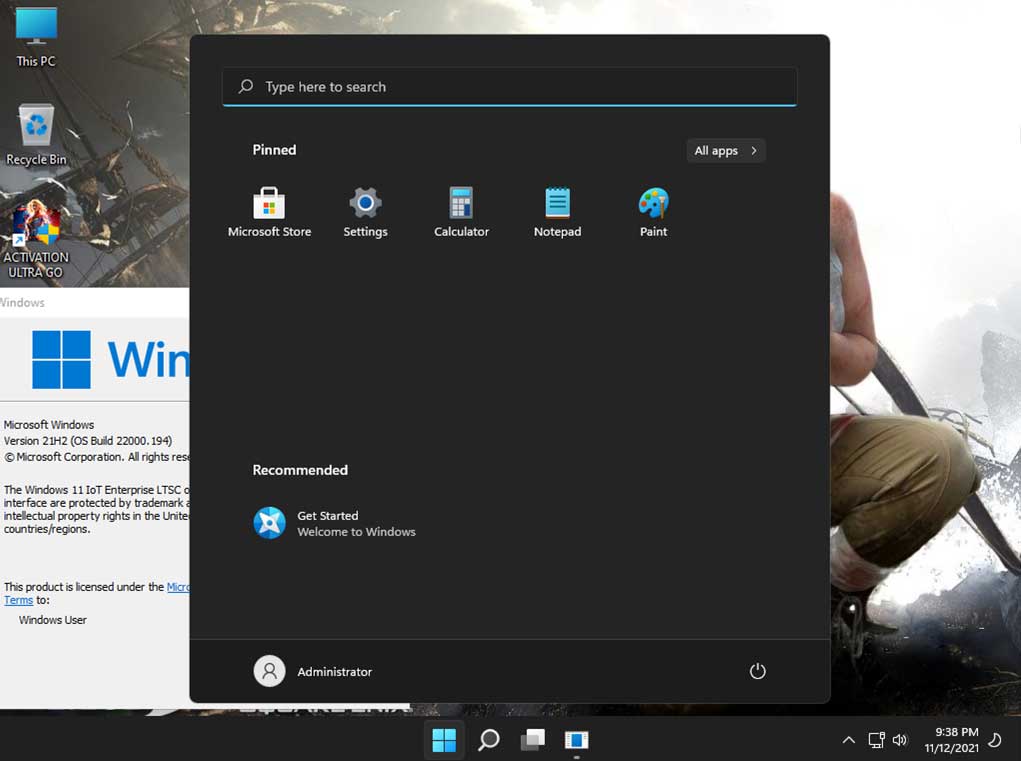Launch the pinned Paint app
Viewport: 1021px width, 761px height.
(x=653, y=212)
